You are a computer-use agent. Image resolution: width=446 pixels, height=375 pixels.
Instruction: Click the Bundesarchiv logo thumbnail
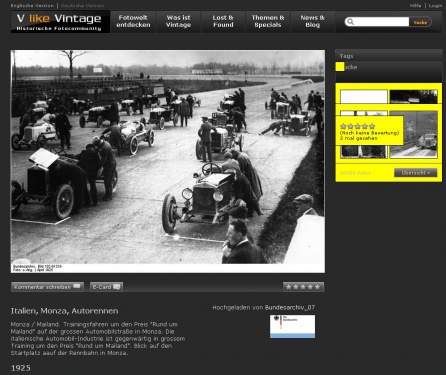[x=292, y=327]
